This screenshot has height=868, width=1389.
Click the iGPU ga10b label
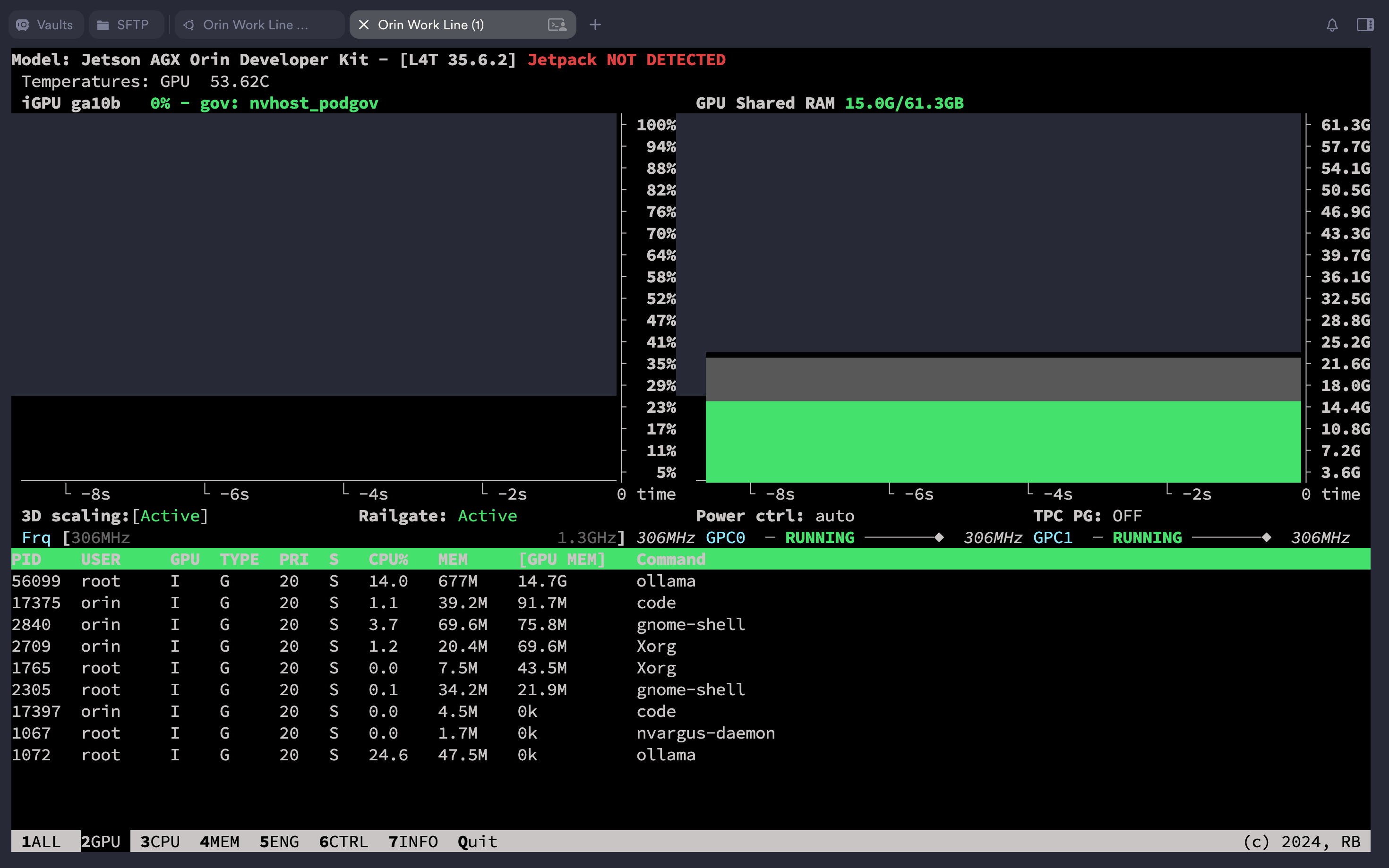coord(70,103)
